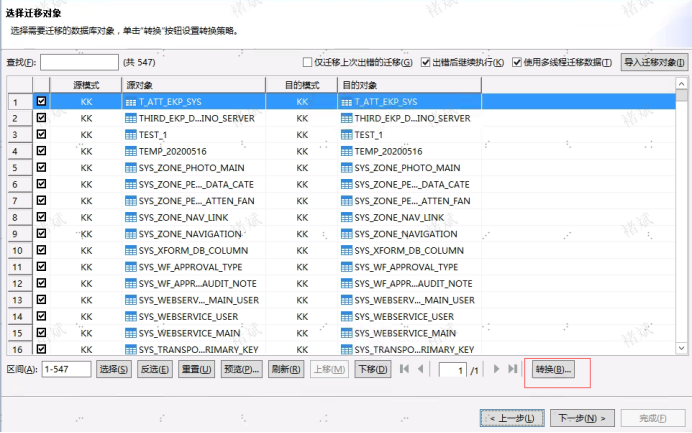Click table icon of destination SYS_ZONE_NAV_LINK
The width and height of the screenshot is (692, 433).
346,218
